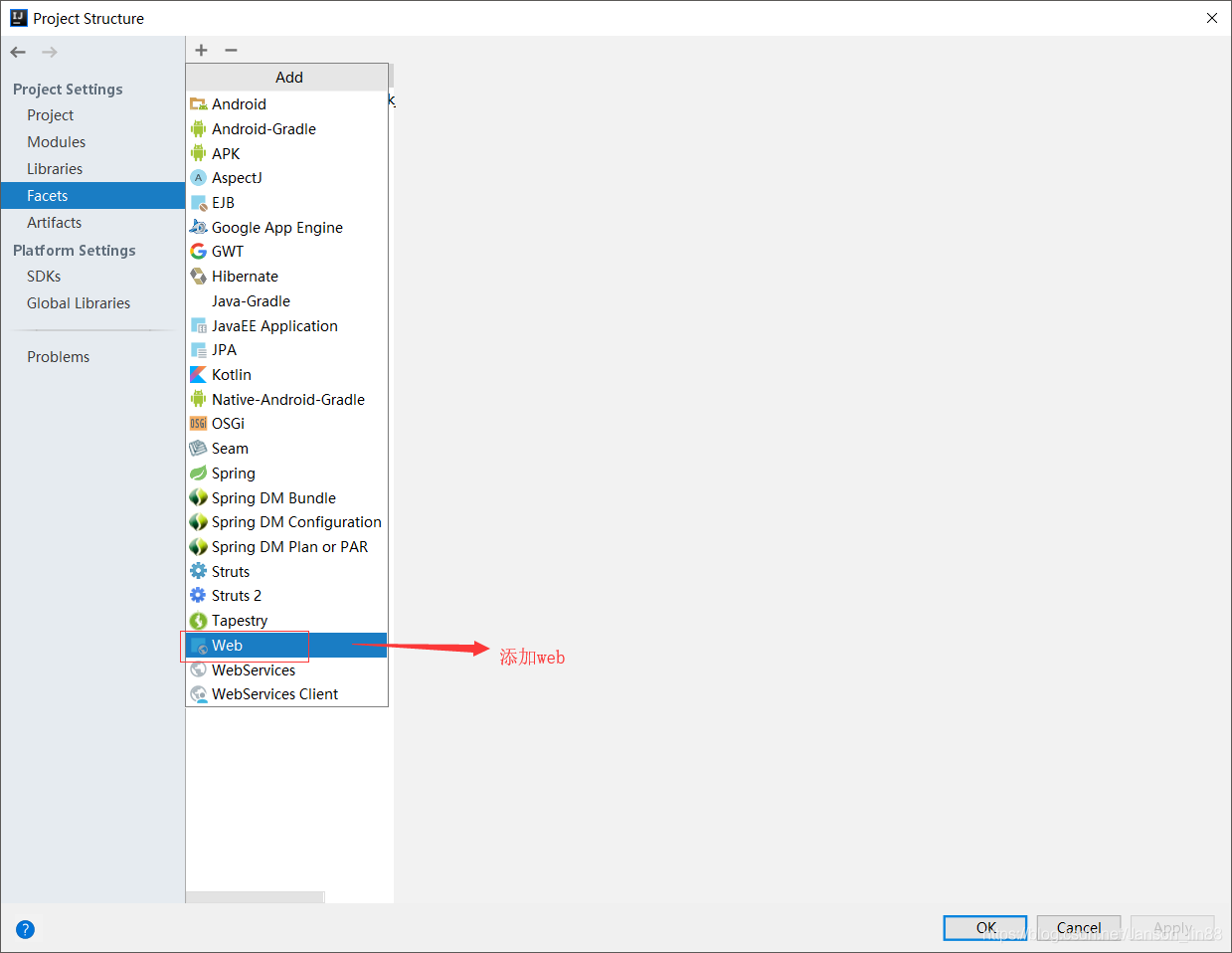Click the JavaEE Application icon
Image resolution: width=1232 pixels, height=953 pixels.
click(x=198, y=325)
